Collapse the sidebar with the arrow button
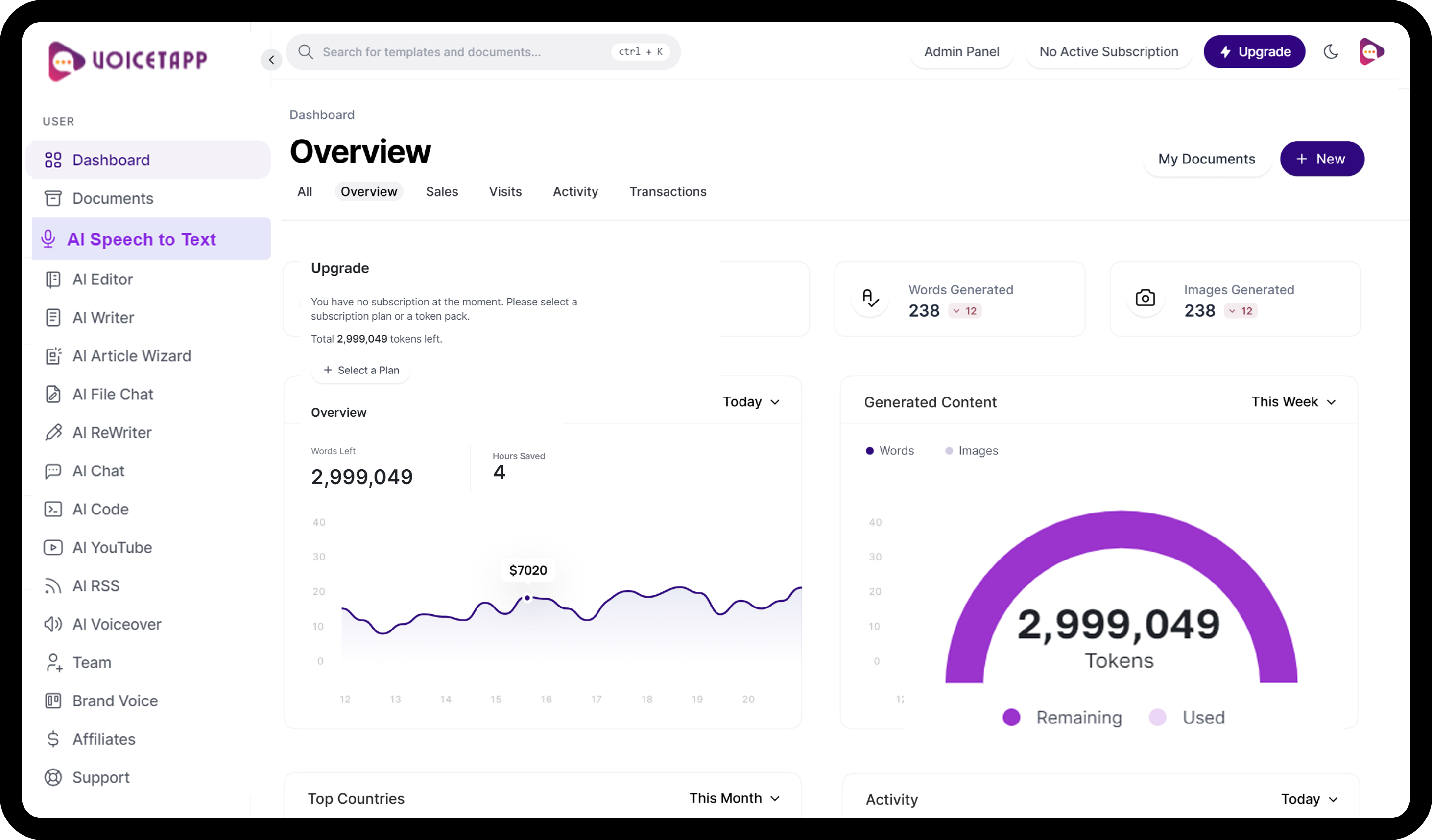 click(x=272, y=60)
